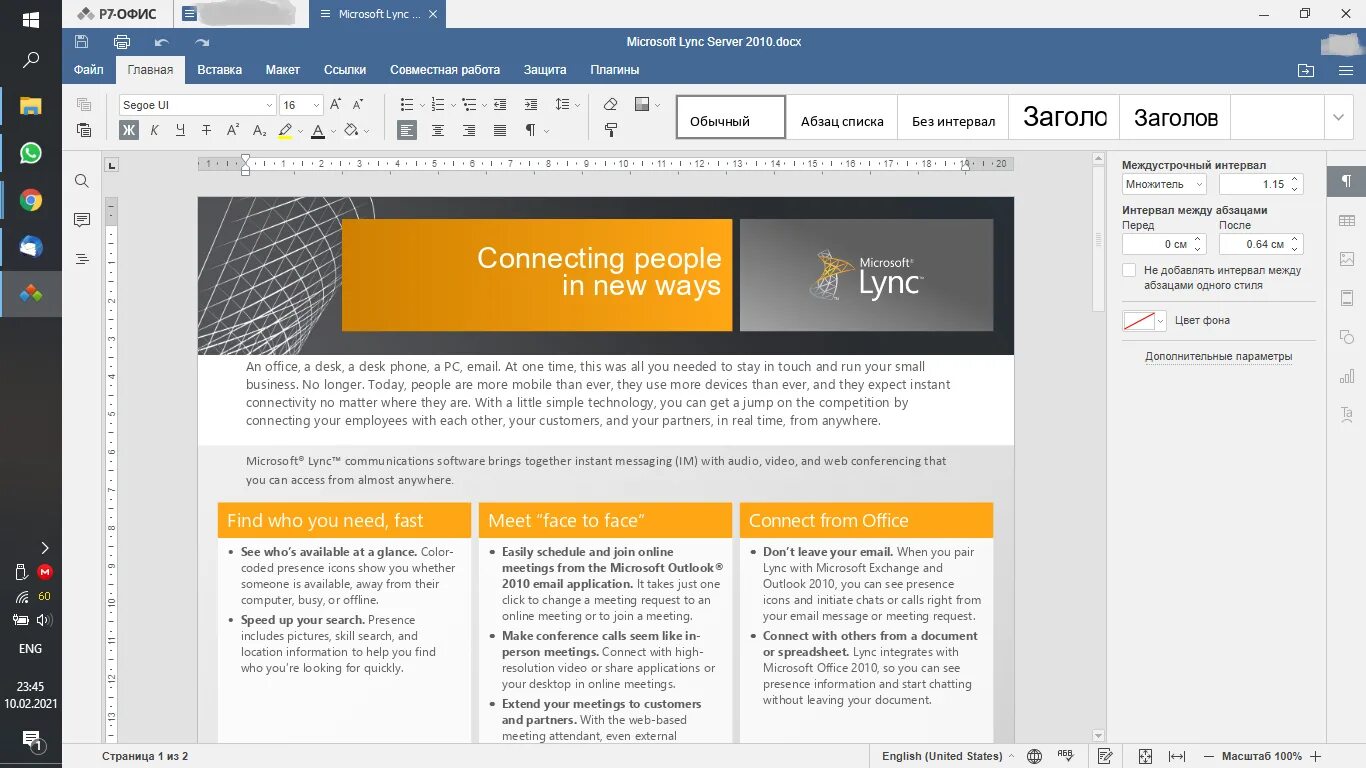Zoom in with the plus button
This screenshot has width=1366, height=768.
[x=1316, y=756]
